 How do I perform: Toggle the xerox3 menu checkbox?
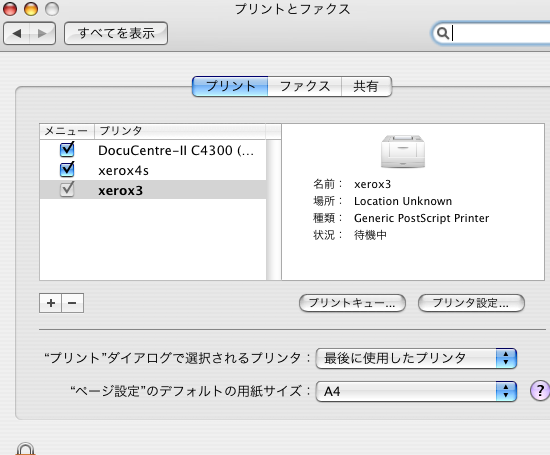[67, 190]
